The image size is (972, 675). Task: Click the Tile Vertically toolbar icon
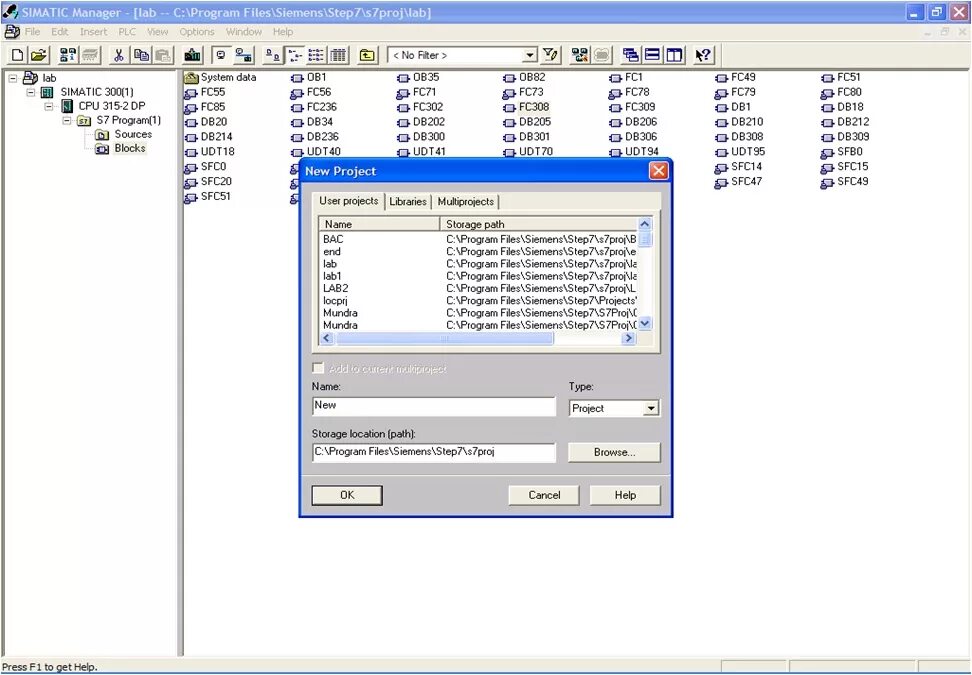coord(674,55)
